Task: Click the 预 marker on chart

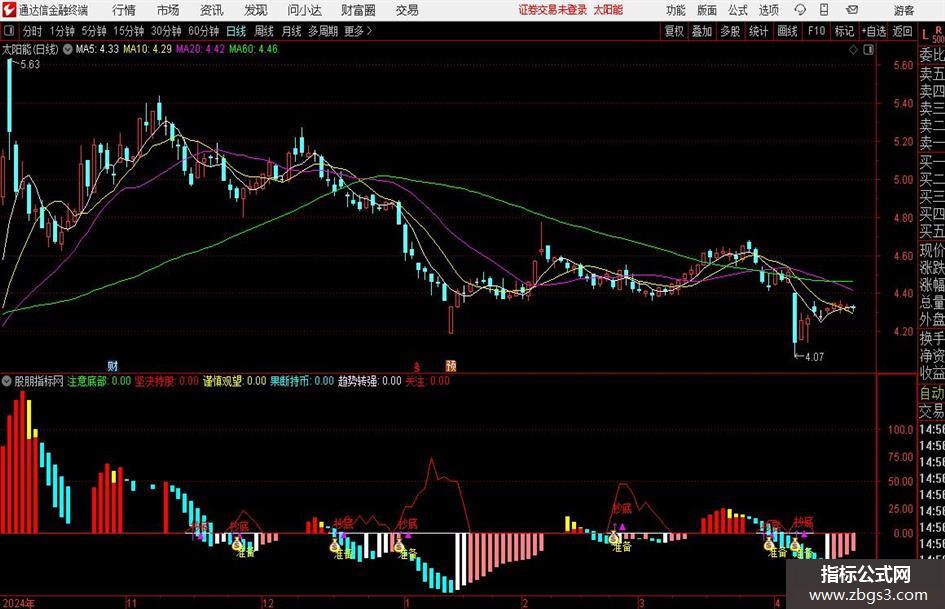Action: (451, 365)
